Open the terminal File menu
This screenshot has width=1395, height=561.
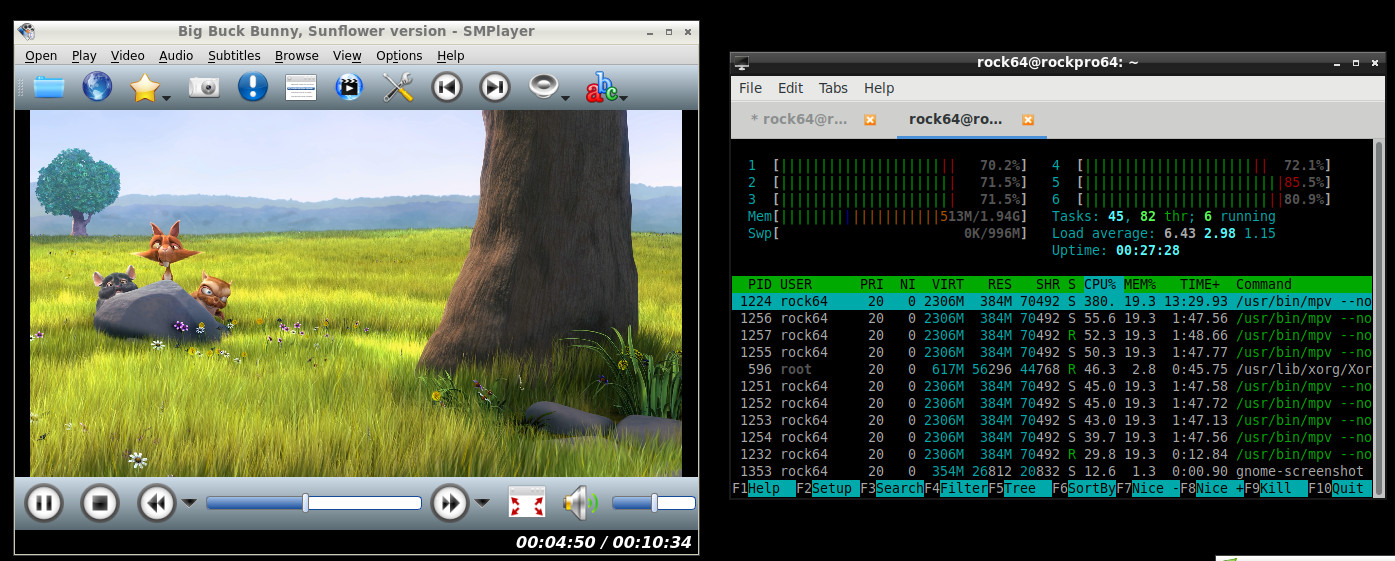tap(750, 88)
